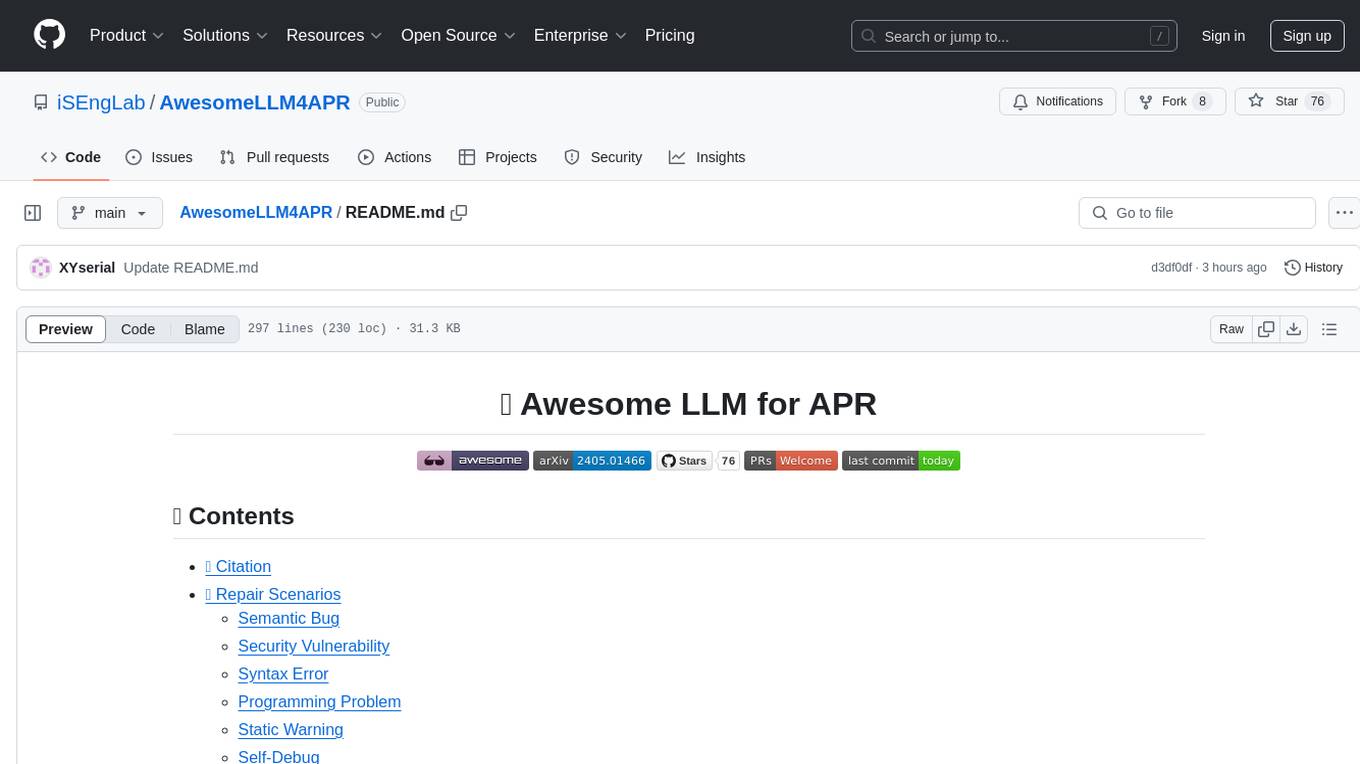Jump to the Citation section
This screenshot has width=1360, height=764.
click(x=238, y=566)
